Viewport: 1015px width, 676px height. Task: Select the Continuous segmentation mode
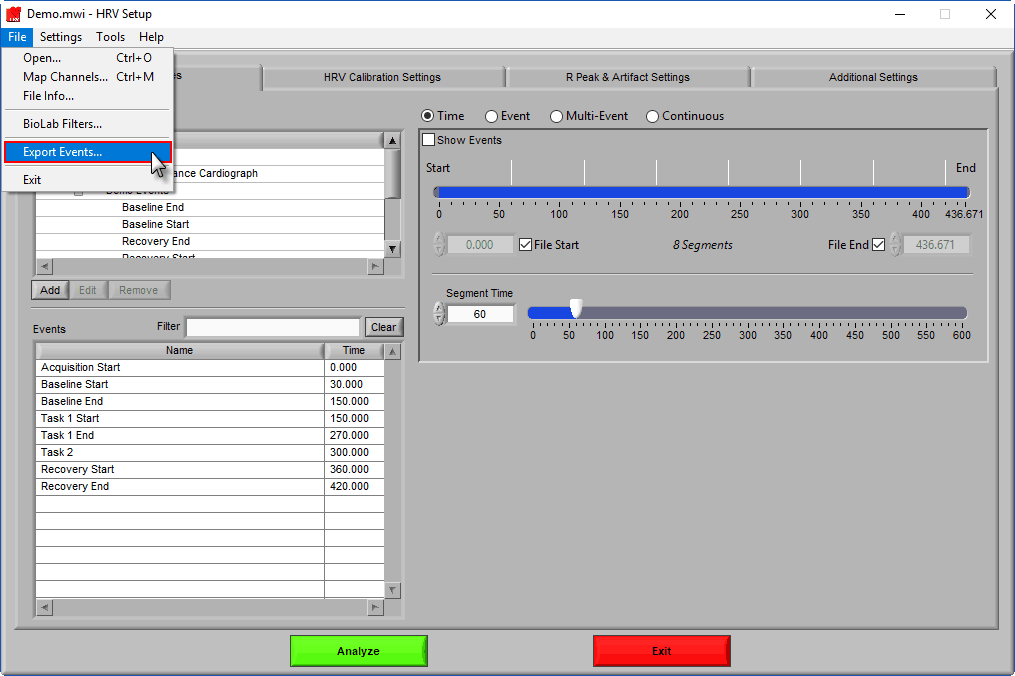(652, 115)
